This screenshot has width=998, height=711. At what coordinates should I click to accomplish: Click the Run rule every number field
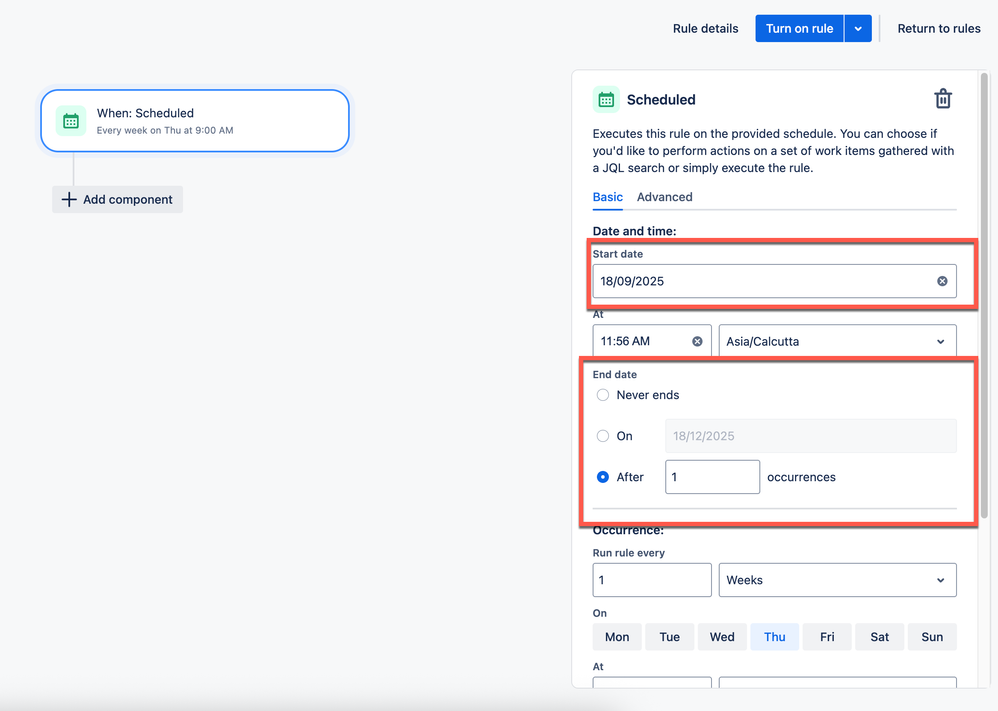(x=652, y=580)
